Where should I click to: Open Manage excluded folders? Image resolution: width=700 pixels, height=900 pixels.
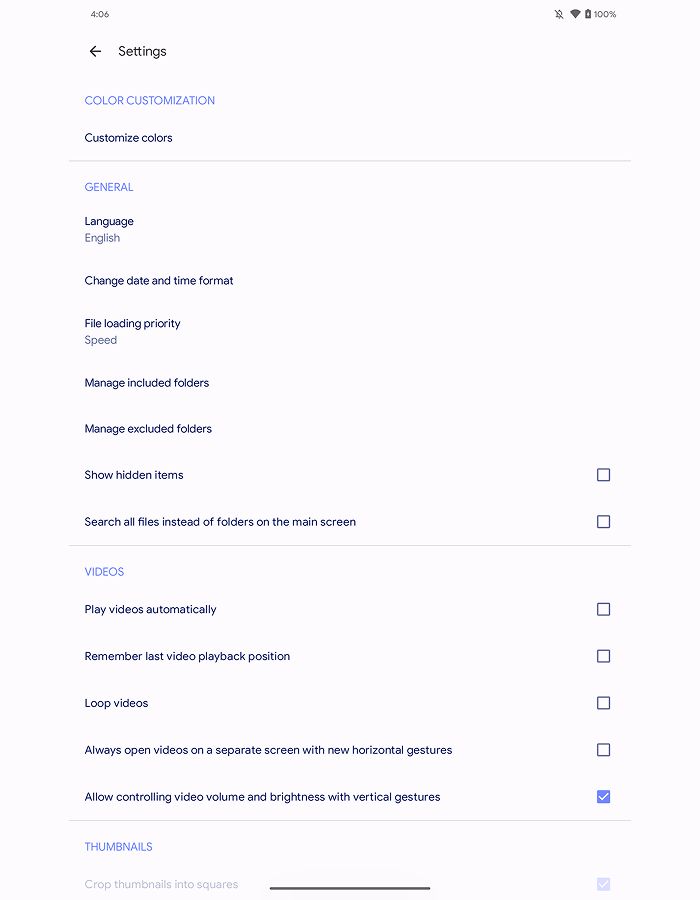click(x=148, y=429)
